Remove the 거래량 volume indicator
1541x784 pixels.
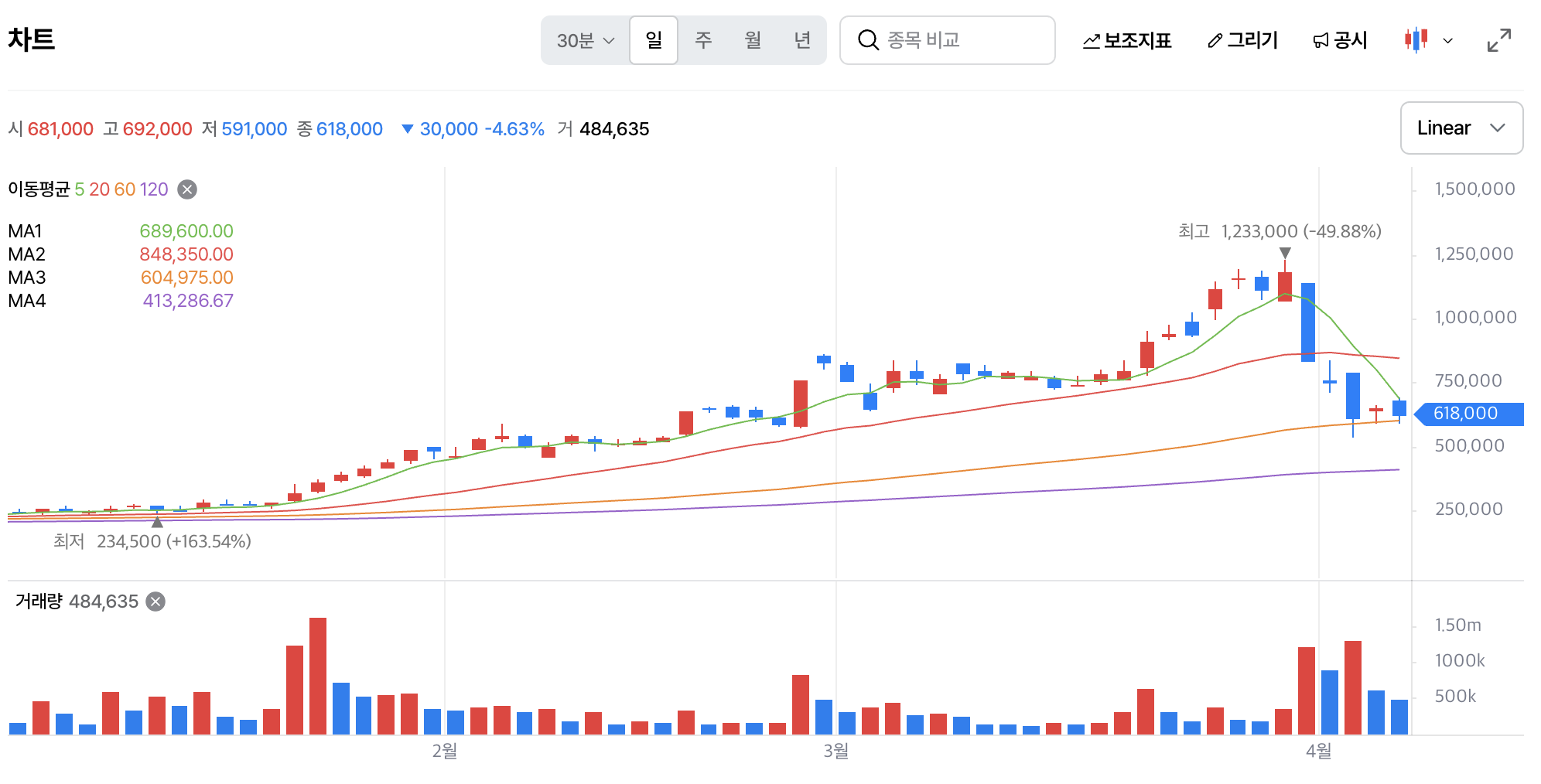tap(155, 602)
